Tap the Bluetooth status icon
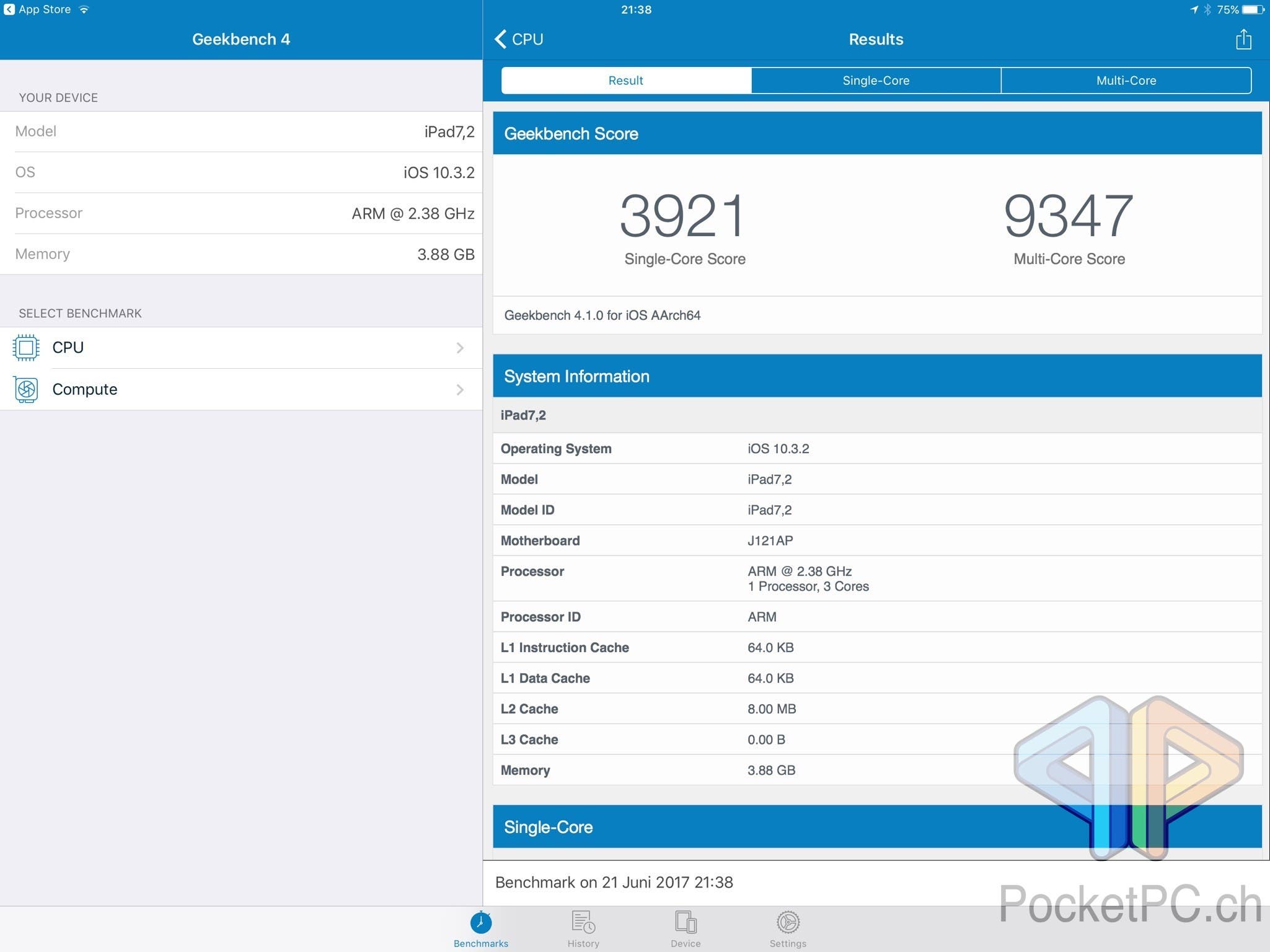1270x952 pixels. [x=1207, y=9]
